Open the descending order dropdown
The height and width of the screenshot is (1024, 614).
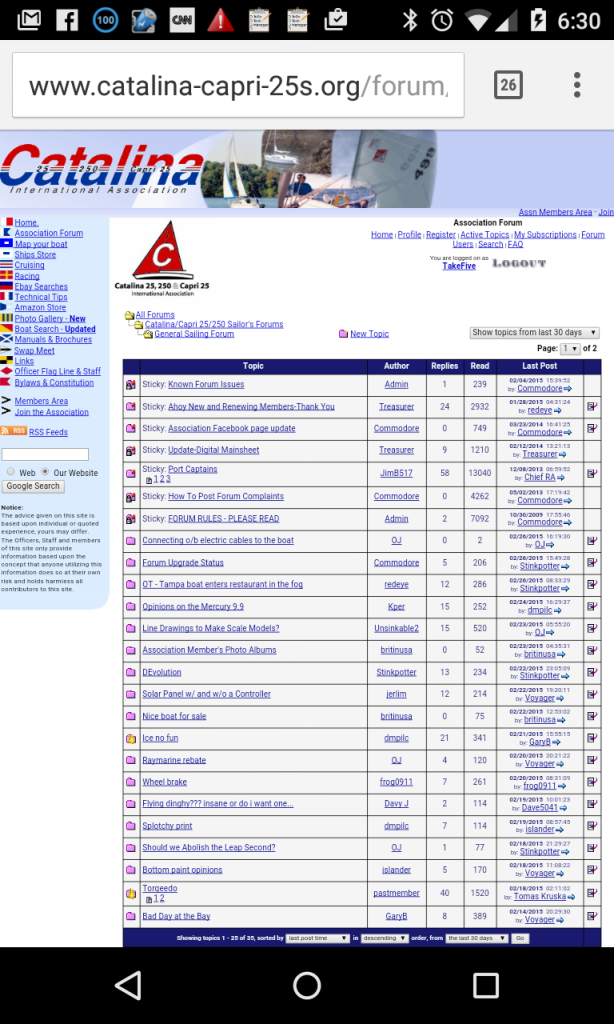(x=385, y=938)
